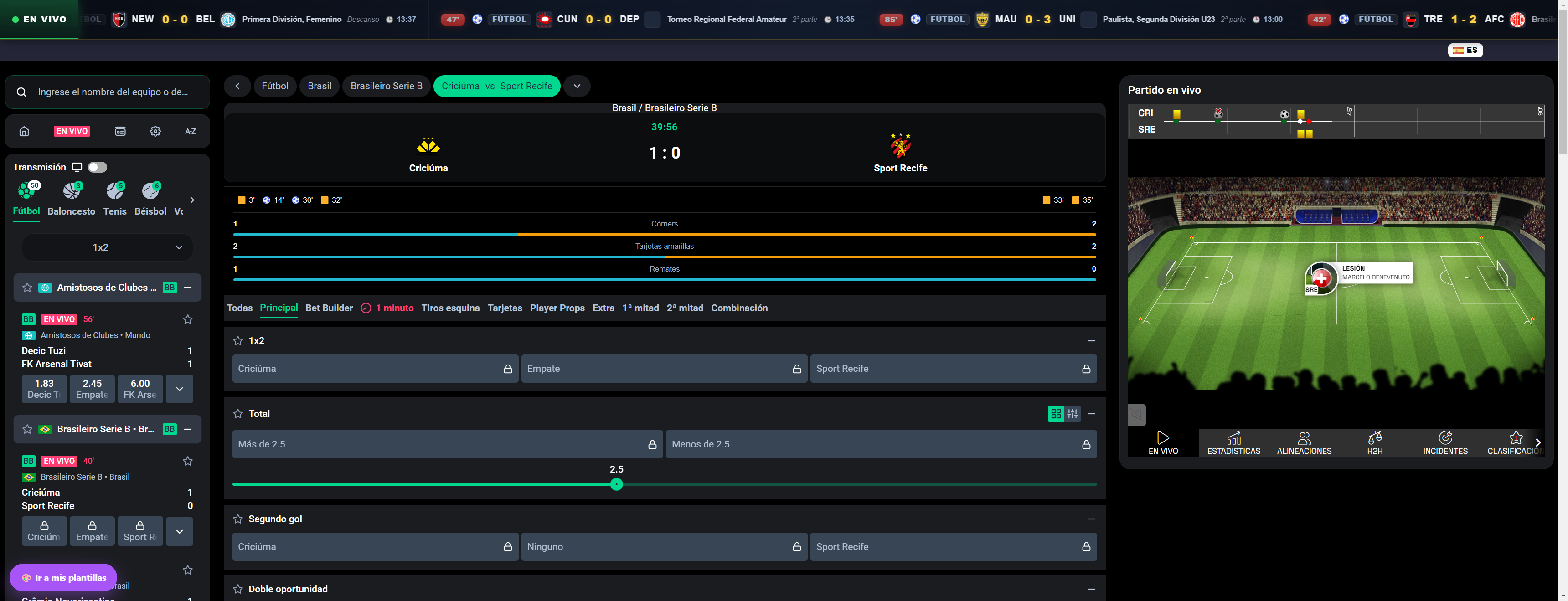Select the EN VIVO sidebar filter
The width and height of the screenshot is (1568, 601).
(x=72, y=131)
